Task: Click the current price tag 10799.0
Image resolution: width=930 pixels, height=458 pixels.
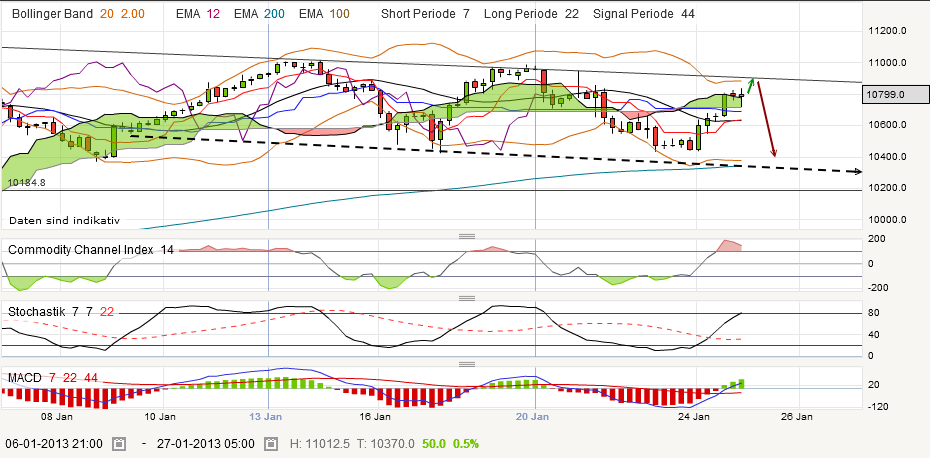Action: (895, 94)
